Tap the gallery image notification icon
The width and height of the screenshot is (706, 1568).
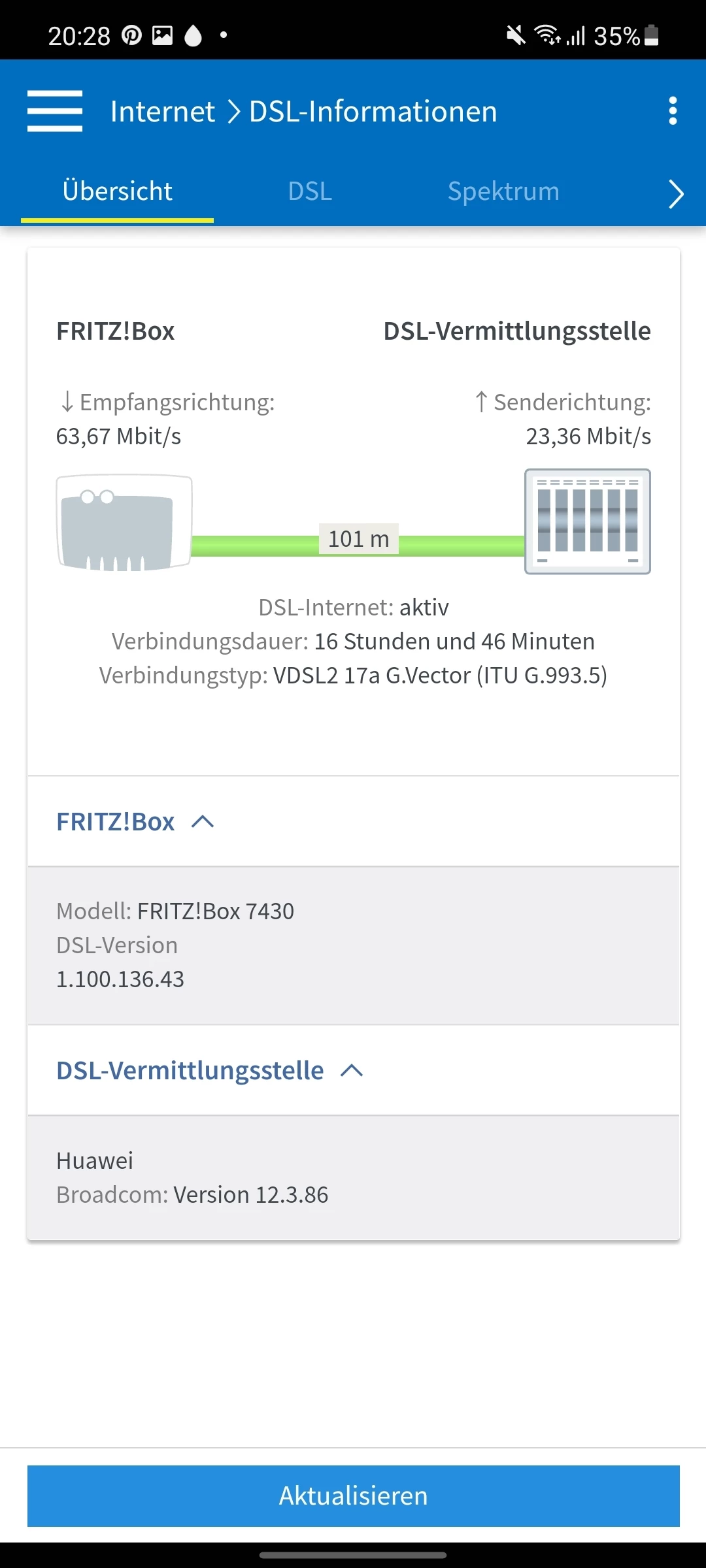coord(162,35)
